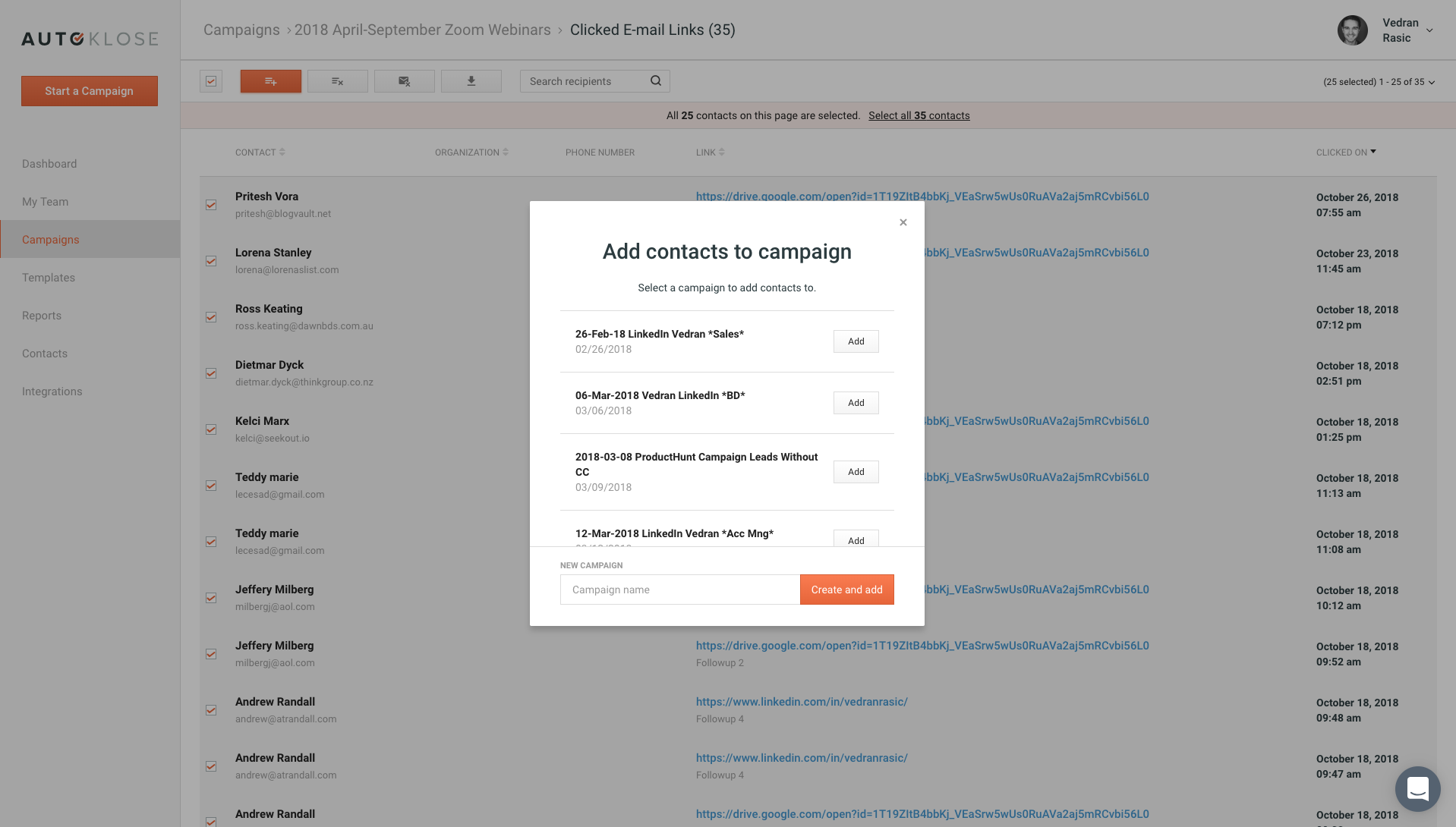Uncheck the Pritesh Vora checkbox
Image resolution: width=1456 pixels, height=827 pixels.
(x=211, y=205)
